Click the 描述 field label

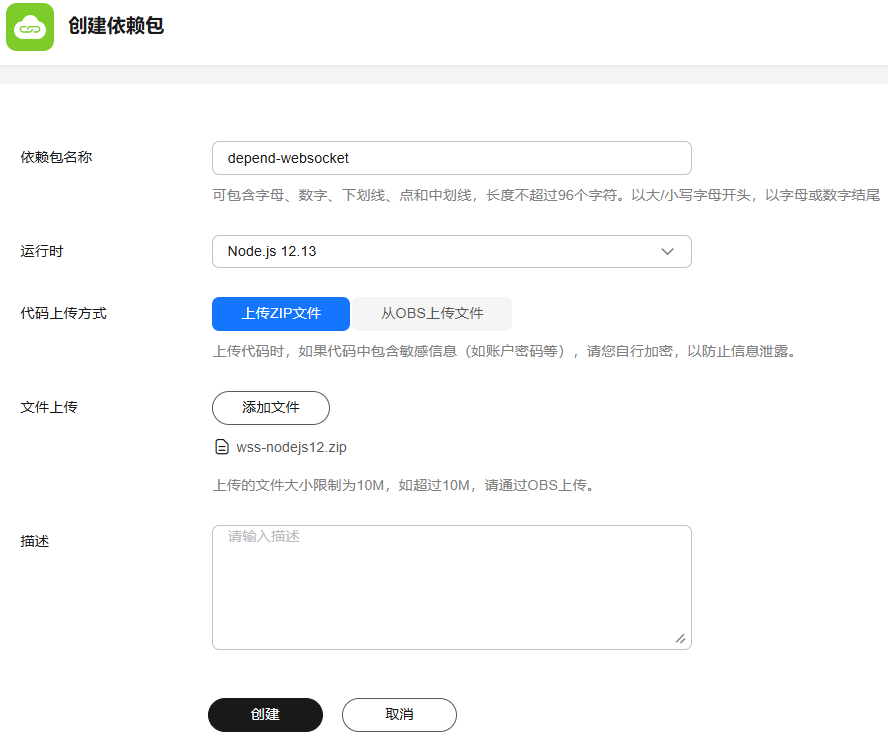click(x=35, y=541)
